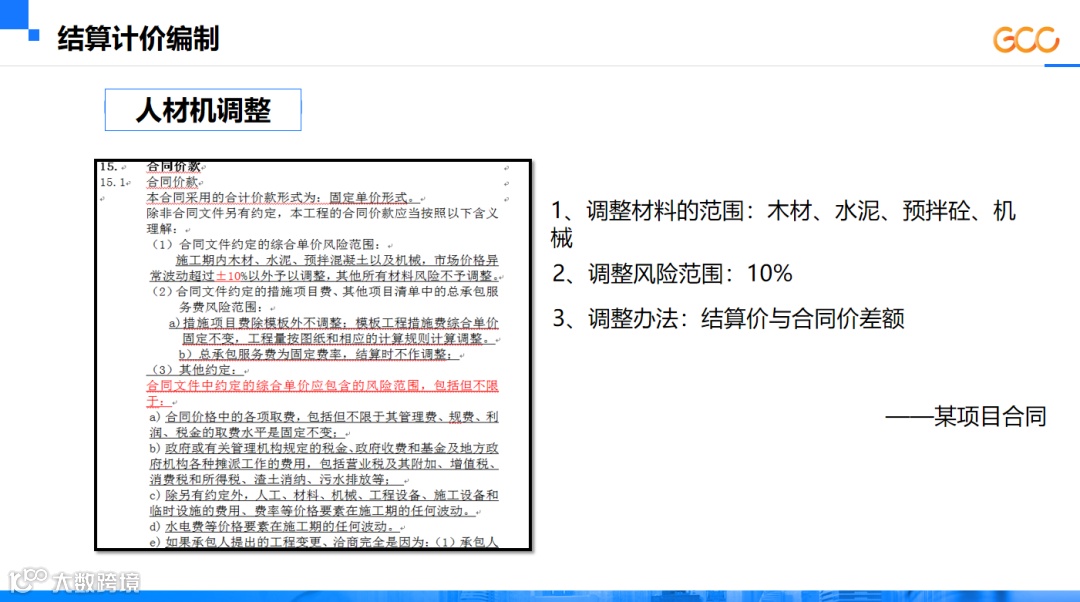Click the slide title 结算计价编制
The image size is (1080, 602).
point(138,39)
